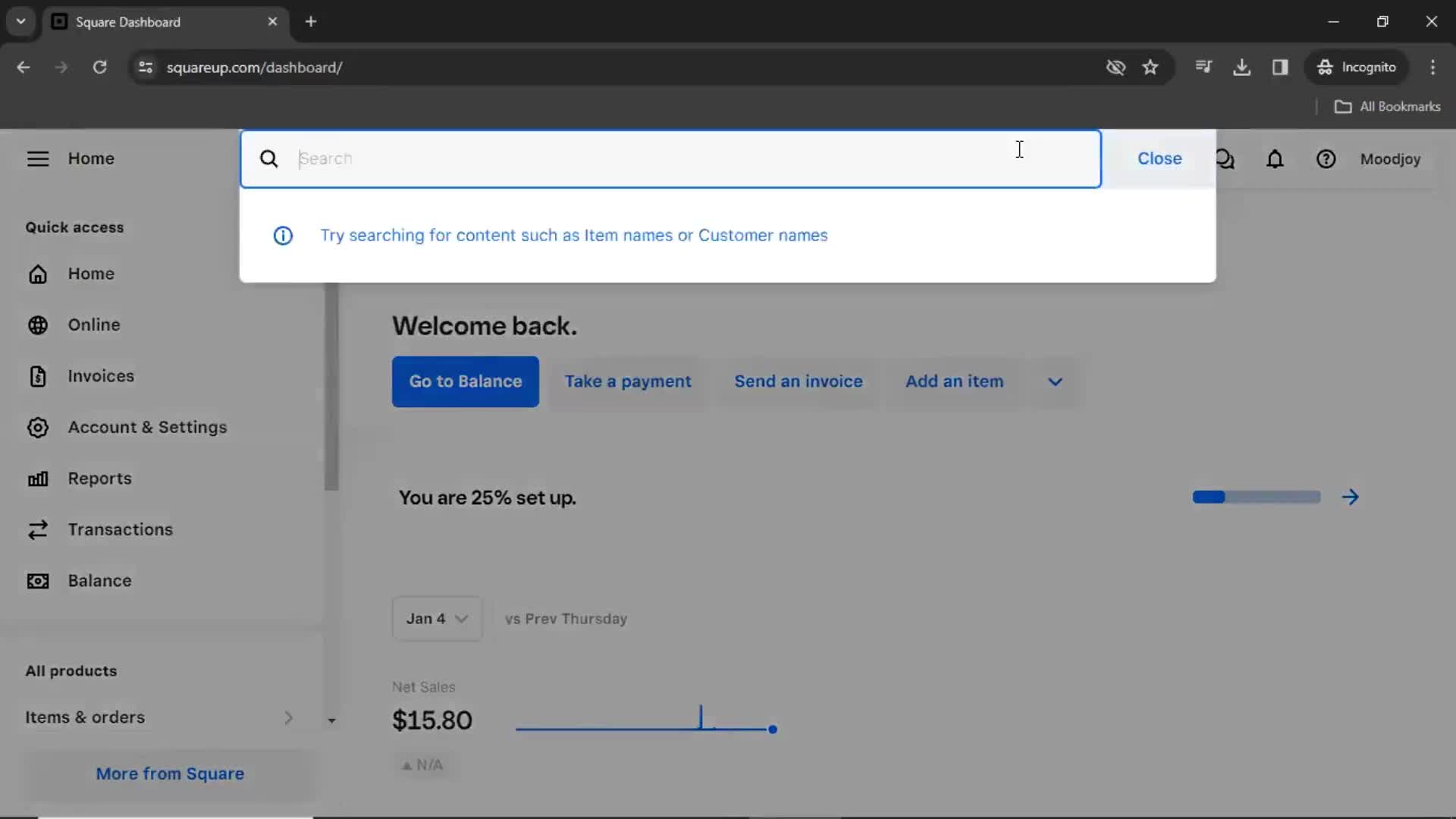Click 'vs Prev Thursday' text
The image size is (1456, 819).
(x=566, y=619)
